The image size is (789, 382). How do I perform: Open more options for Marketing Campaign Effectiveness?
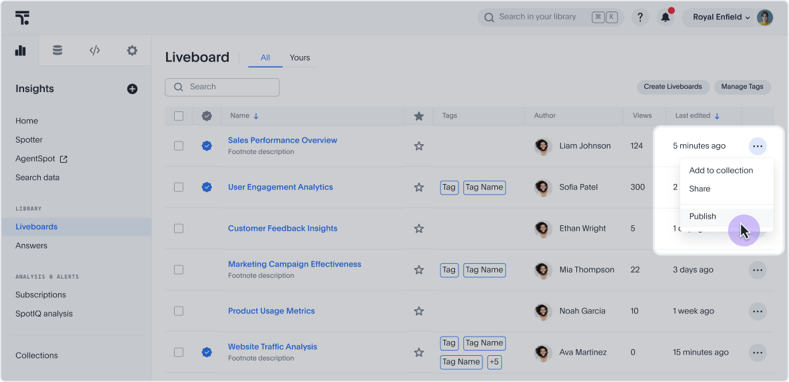(x=757, y=270)
